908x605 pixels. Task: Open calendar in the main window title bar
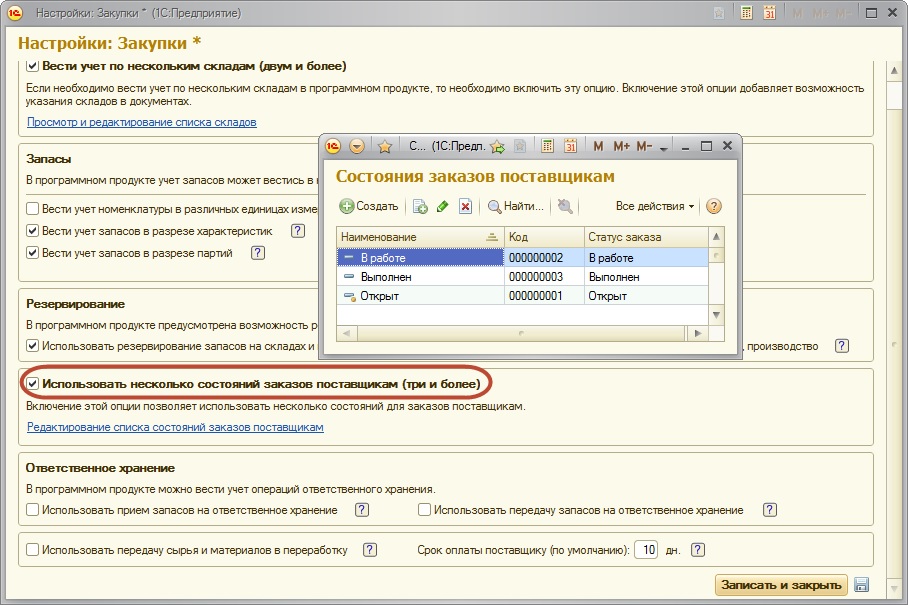769,13
